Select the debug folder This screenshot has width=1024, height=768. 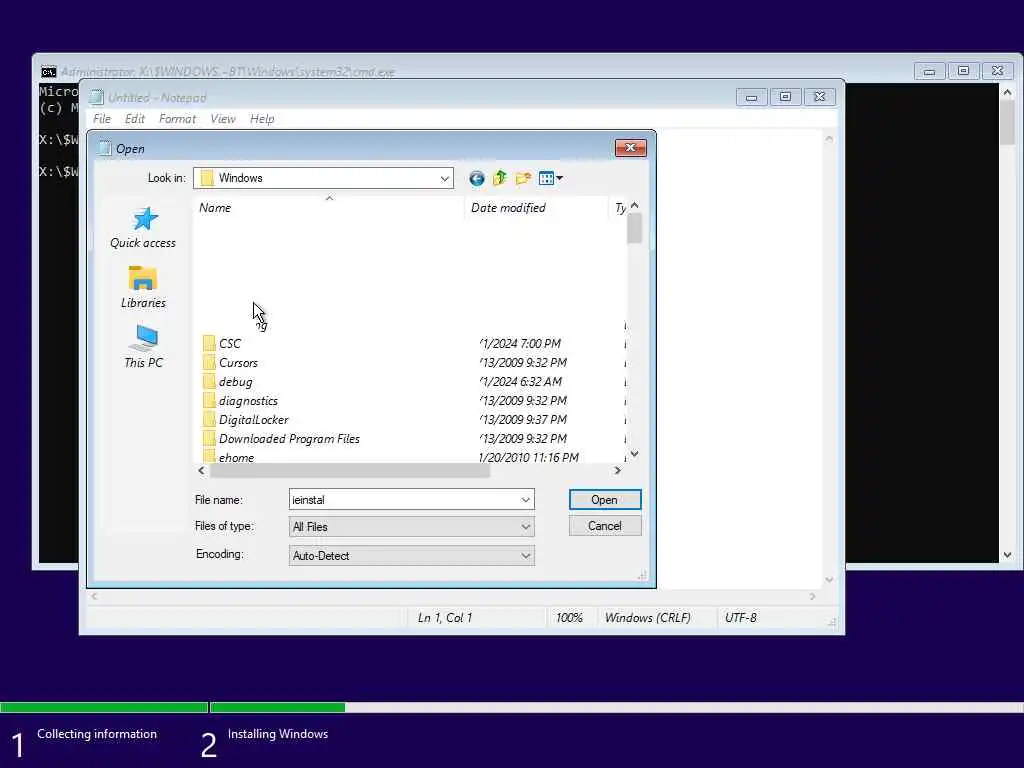click(235, 381)
